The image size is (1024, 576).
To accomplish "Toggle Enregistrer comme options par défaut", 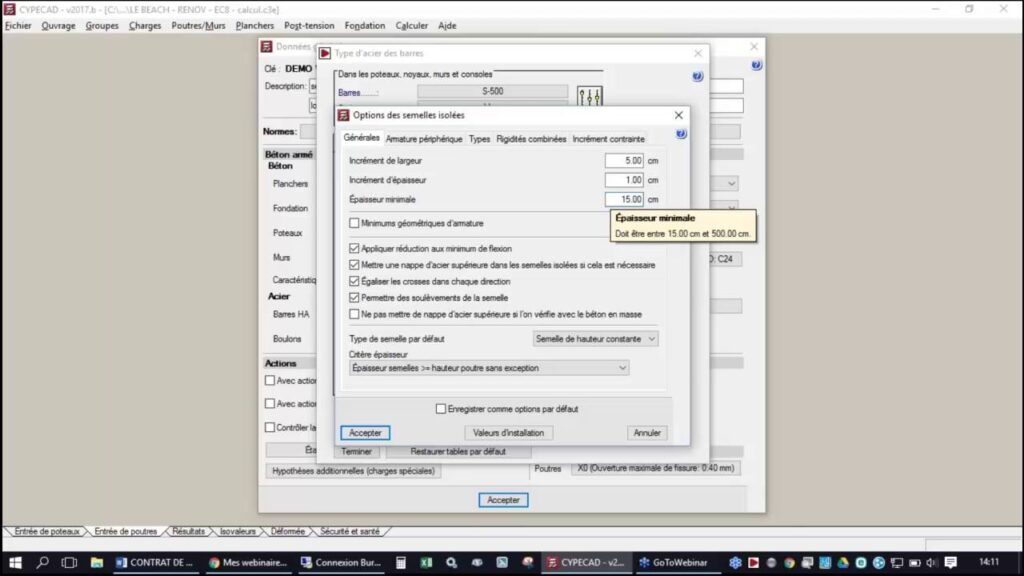I will [x=441, y=408].
